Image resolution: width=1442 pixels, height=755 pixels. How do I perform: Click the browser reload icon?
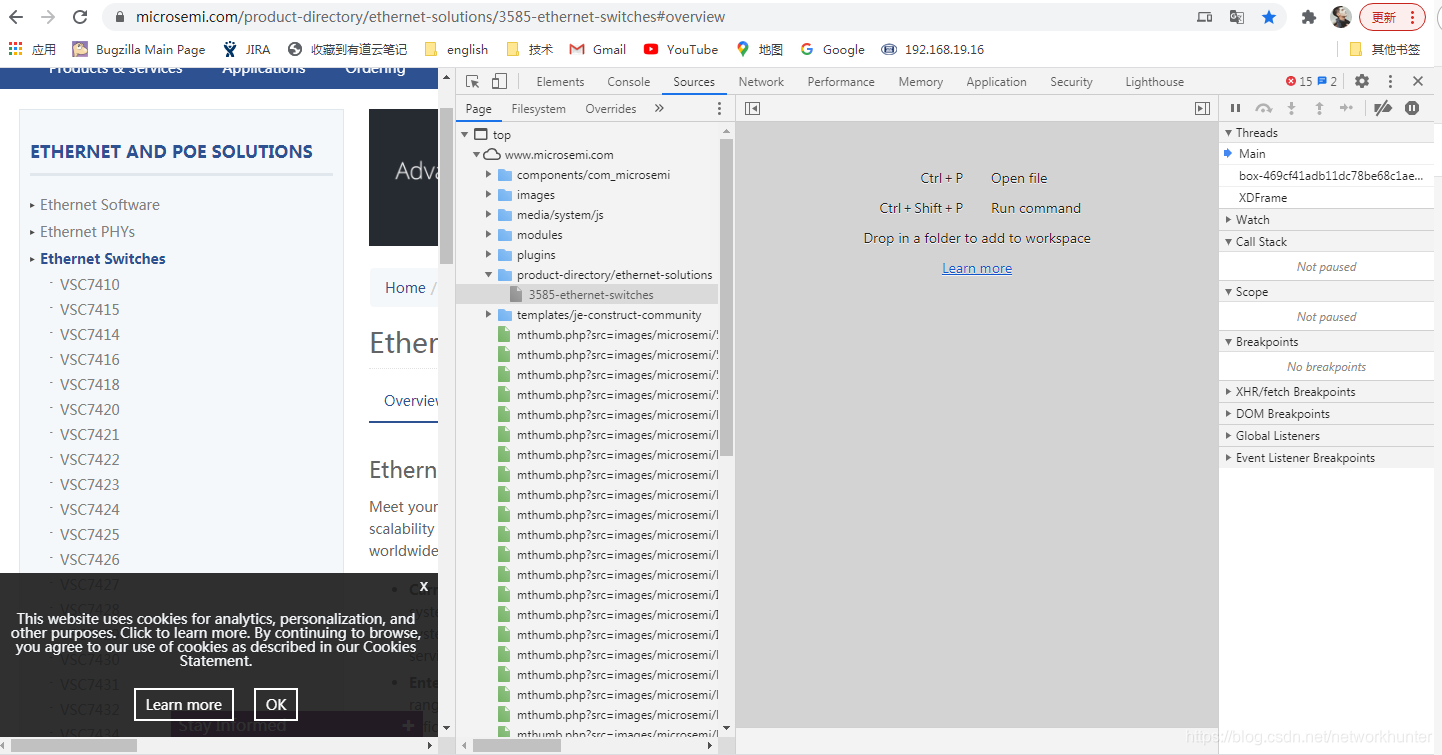point(80,17)
